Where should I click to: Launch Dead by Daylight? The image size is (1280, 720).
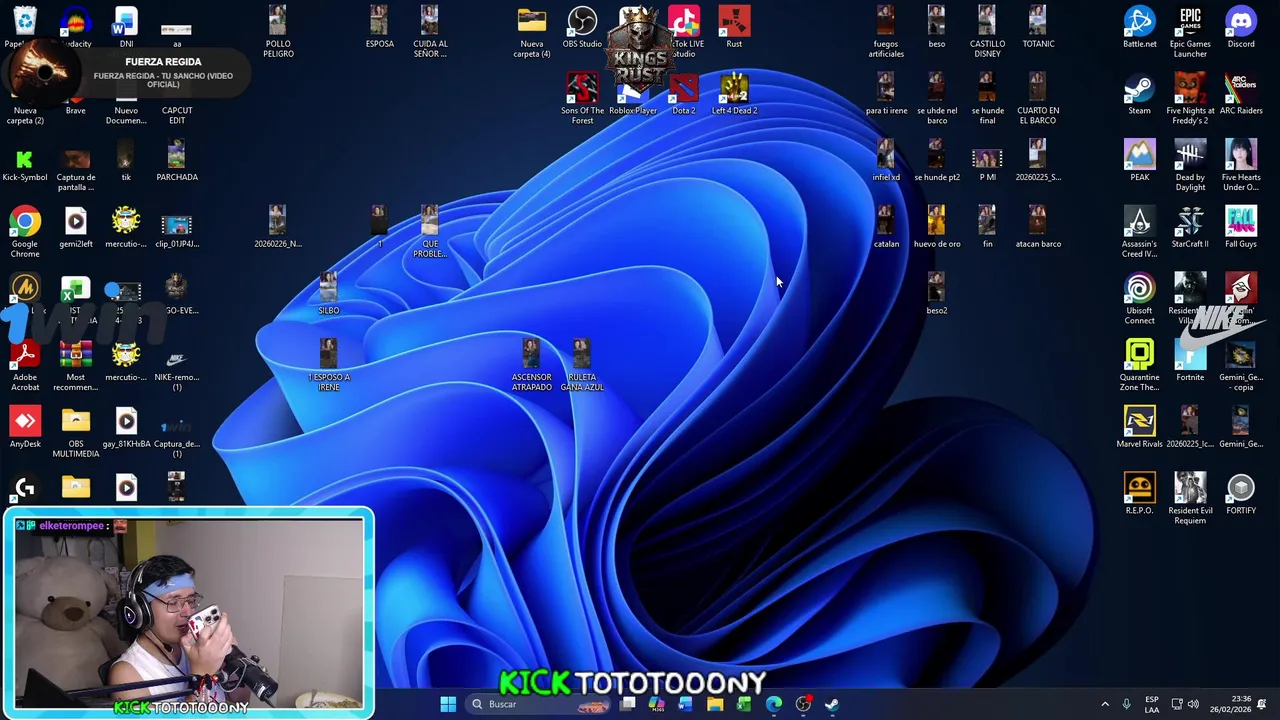1190,165
